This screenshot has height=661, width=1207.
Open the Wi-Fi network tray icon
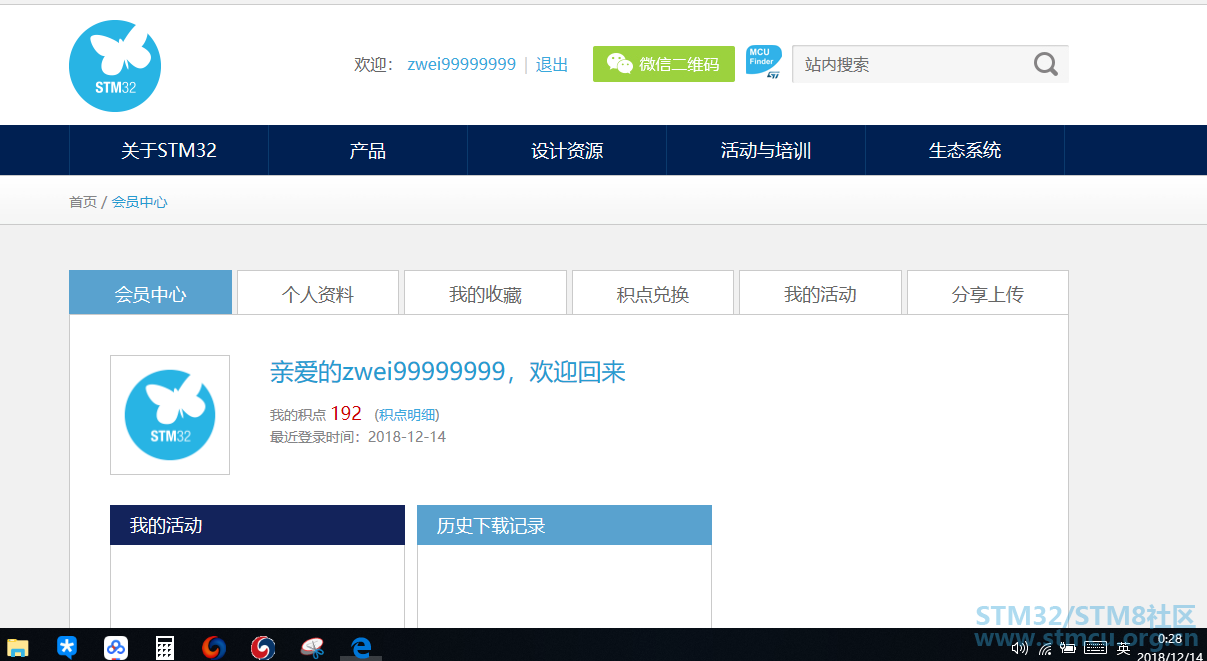[x=1045, y=648]
